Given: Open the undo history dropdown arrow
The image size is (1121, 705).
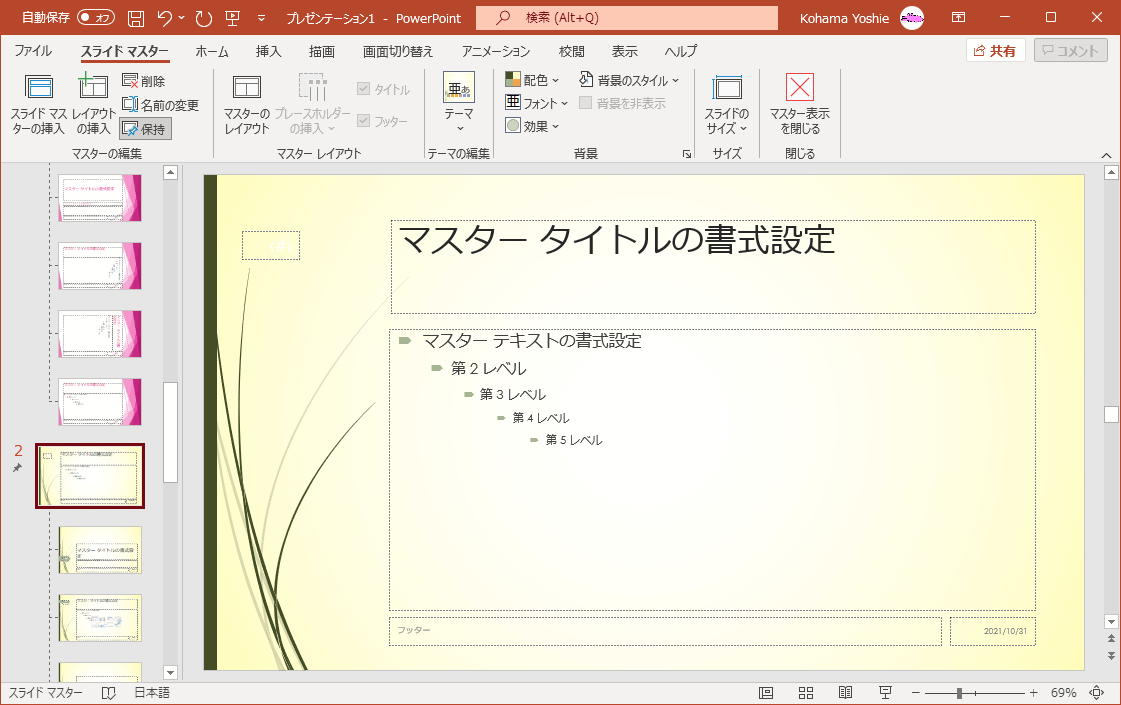Looking at the screenshot, I should click(x=181, y=19).
